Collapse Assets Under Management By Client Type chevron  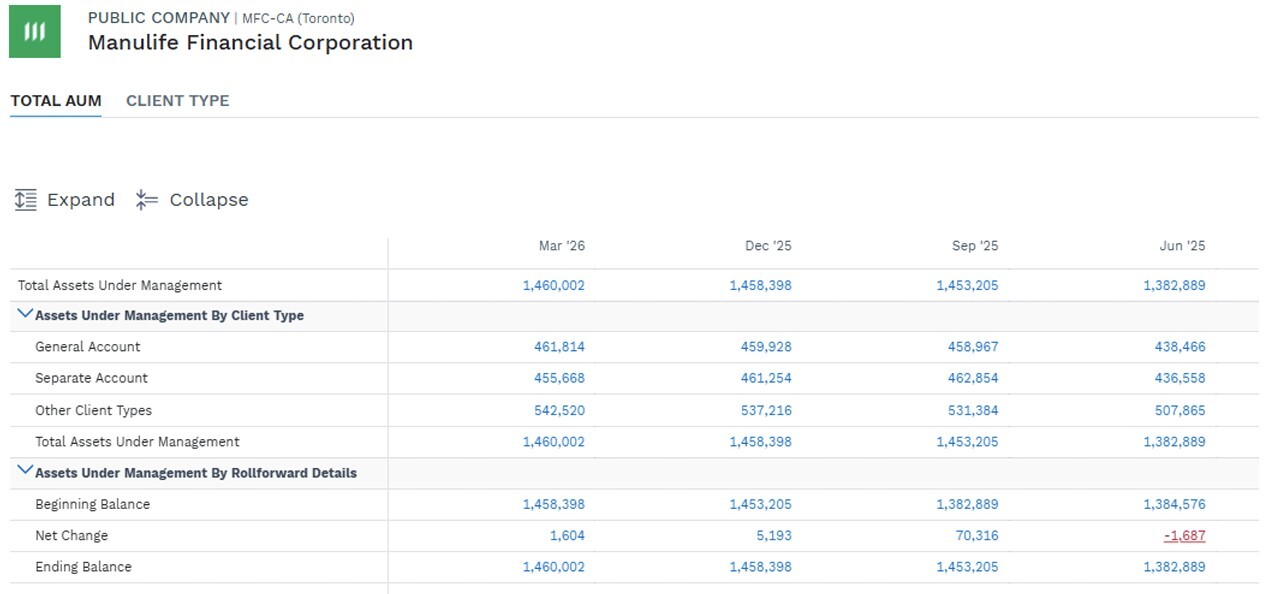[x=26, y=314]
